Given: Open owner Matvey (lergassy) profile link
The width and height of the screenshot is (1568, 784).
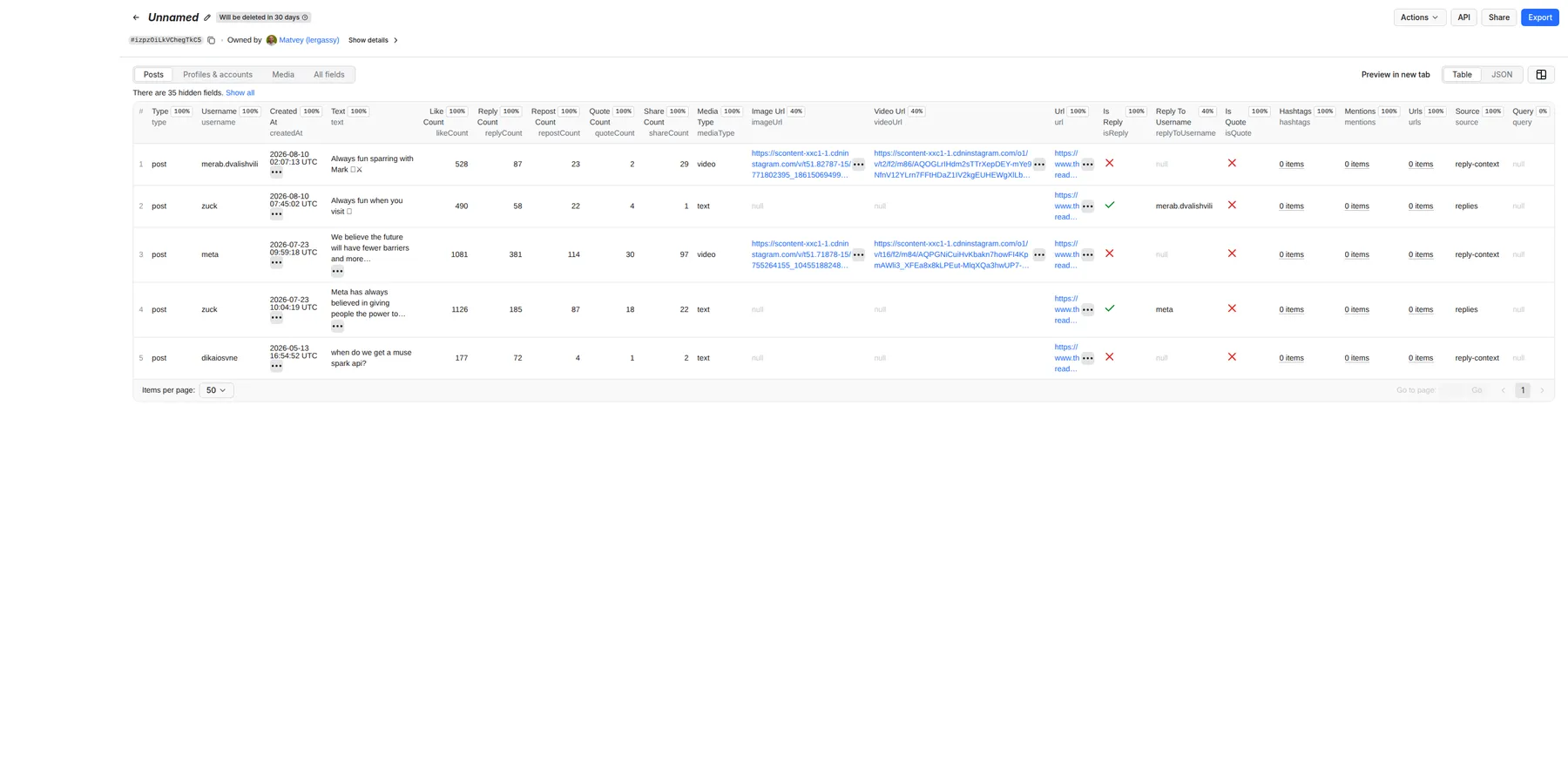Looking at the screenshot, I should tap(308, 40).
